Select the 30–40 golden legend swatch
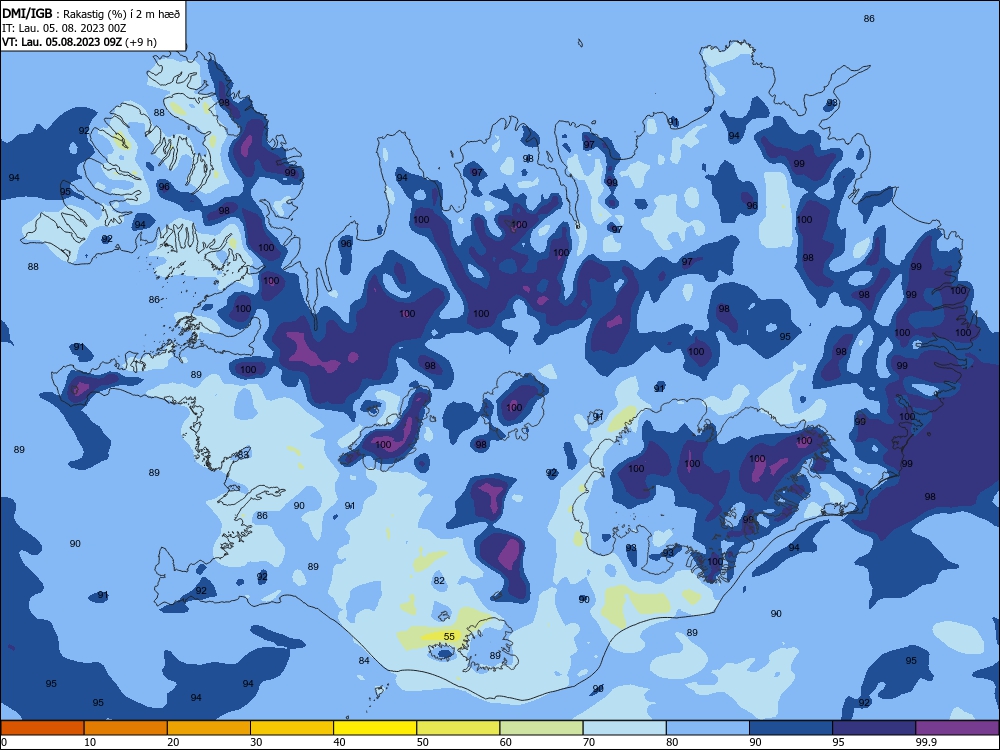The image size is (1000, 750). pyautogui.click(x=292, y=728)
